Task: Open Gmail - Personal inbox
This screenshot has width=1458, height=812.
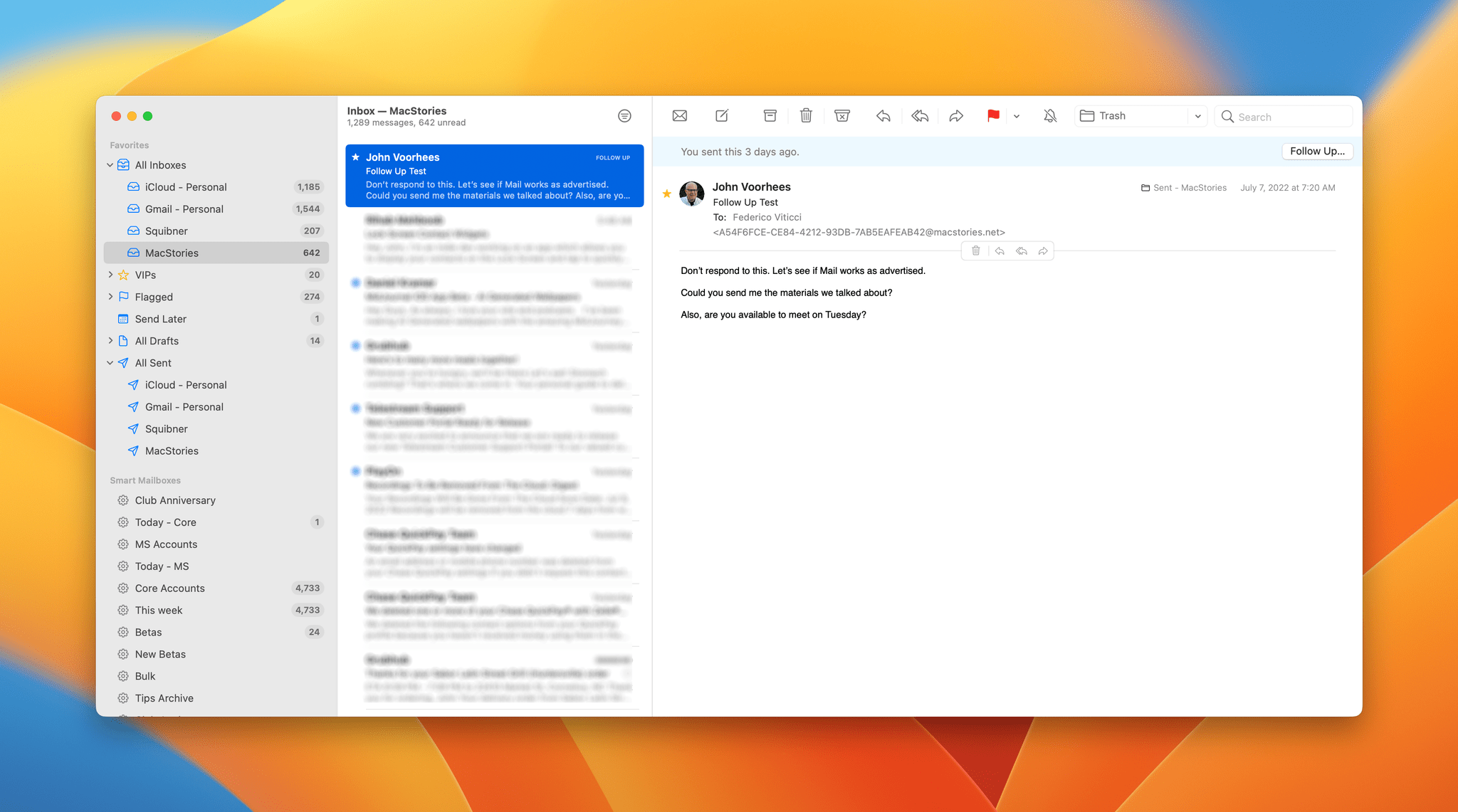Action: pos(216,209)
